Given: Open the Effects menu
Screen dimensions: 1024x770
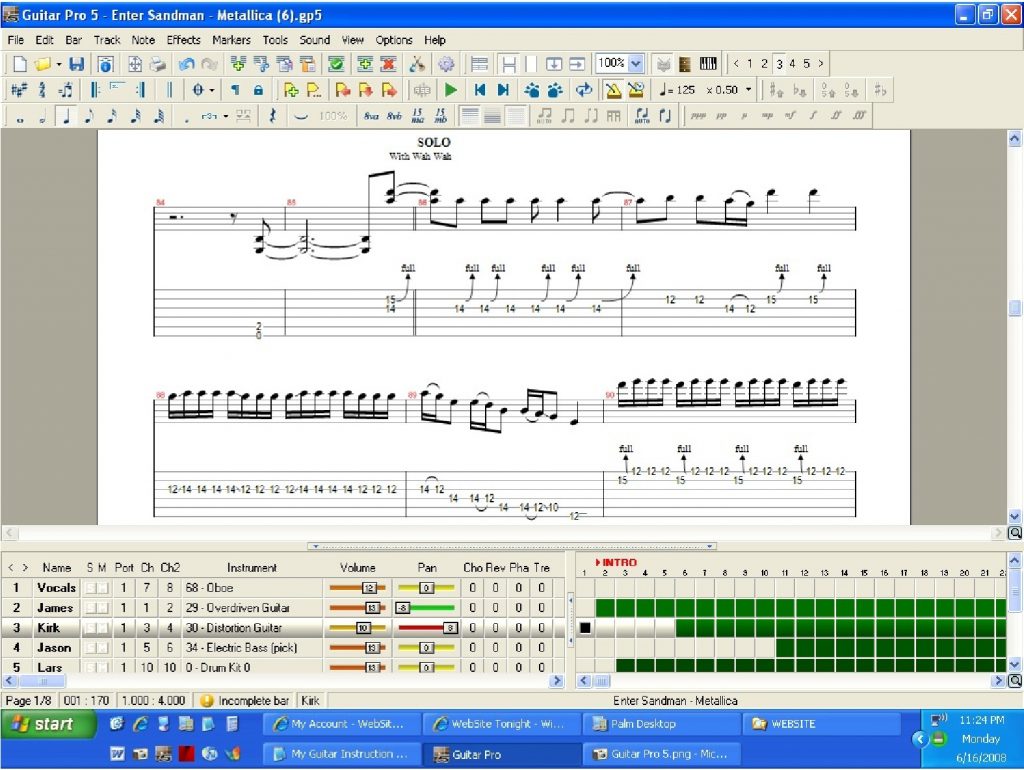Looking at the screenshot, I should tap(184, 40).
